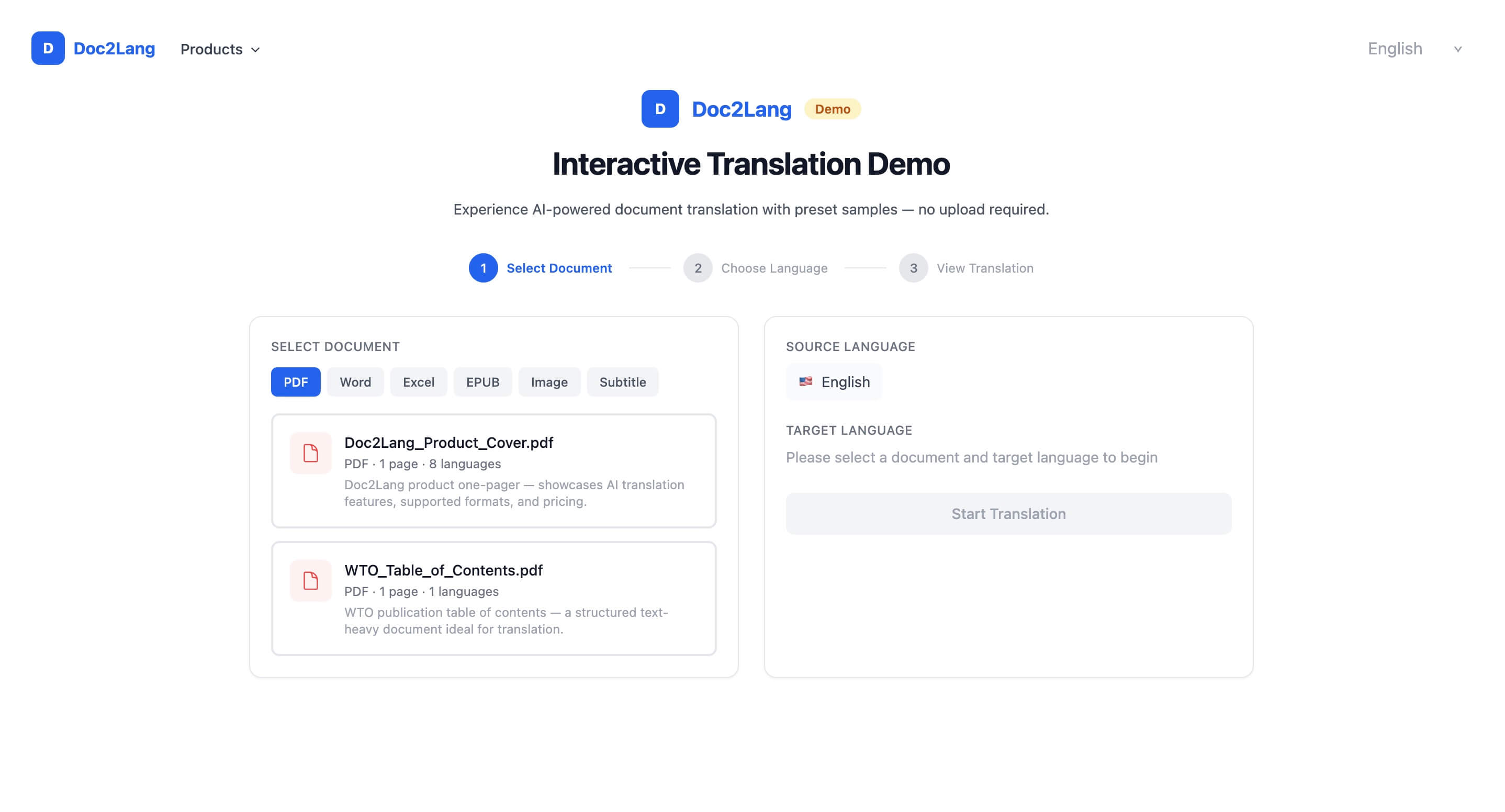Viewport: 1505px width, 812px height.
Task: Click the red file icon for WTO_Table_of_Contents
Action: (310, 581)
